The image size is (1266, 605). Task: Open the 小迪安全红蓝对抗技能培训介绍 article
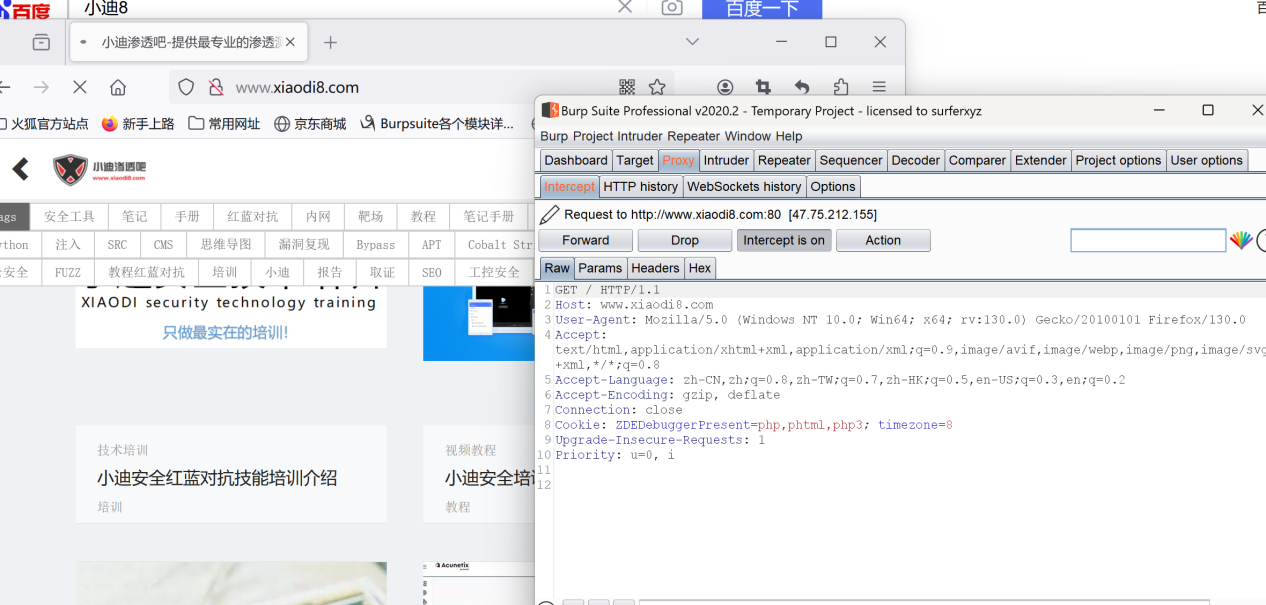pyautogui.click(x=217, y=478)
